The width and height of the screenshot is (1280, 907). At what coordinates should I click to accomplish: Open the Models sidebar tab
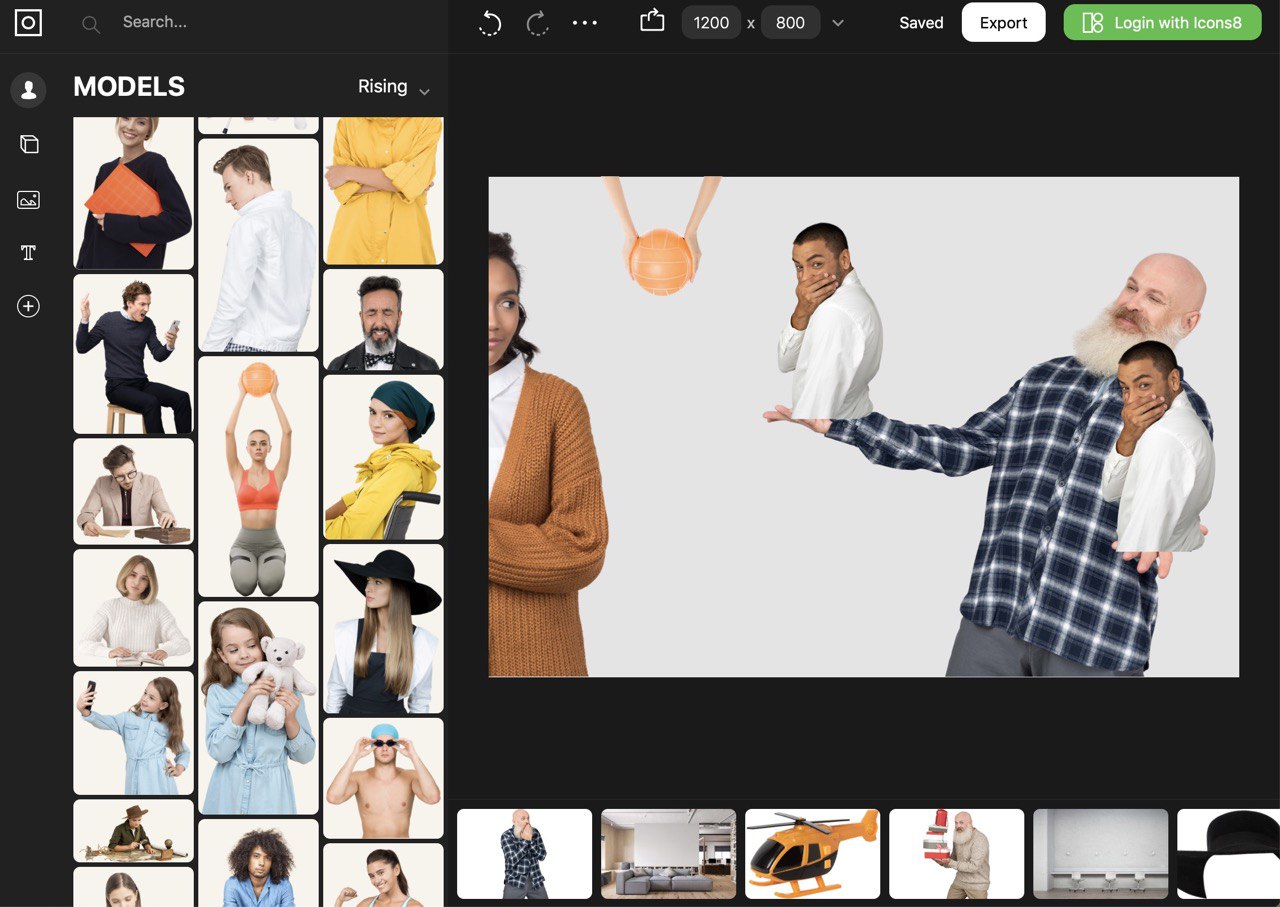click(x=29, y=90)
